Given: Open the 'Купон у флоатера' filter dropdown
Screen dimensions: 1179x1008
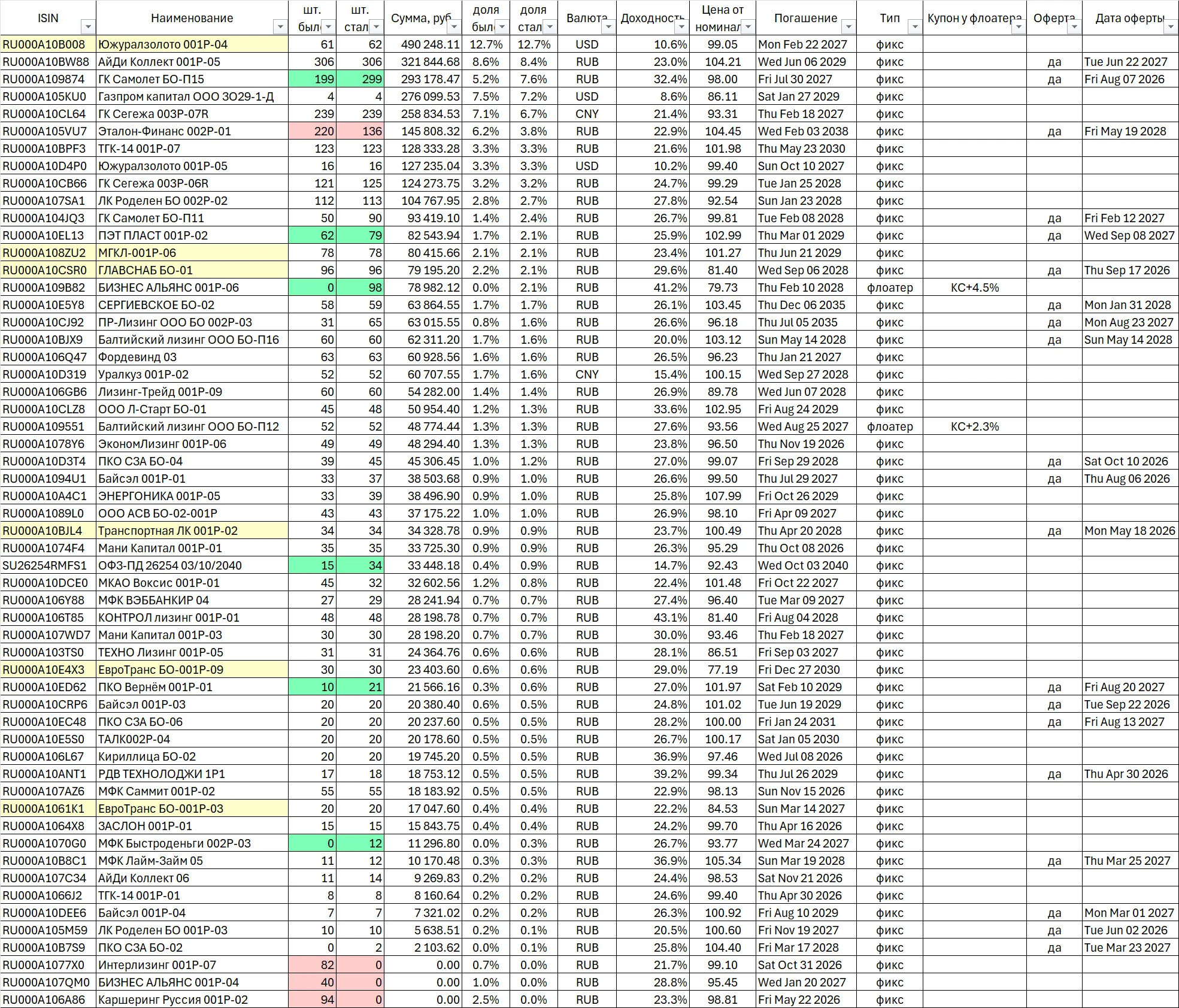Looking at the screenshot, I should click(x=1019, y=27).
